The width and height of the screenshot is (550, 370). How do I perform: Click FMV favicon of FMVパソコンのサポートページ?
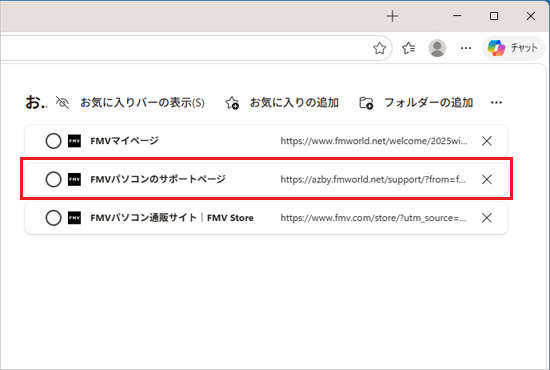(74, 179)
